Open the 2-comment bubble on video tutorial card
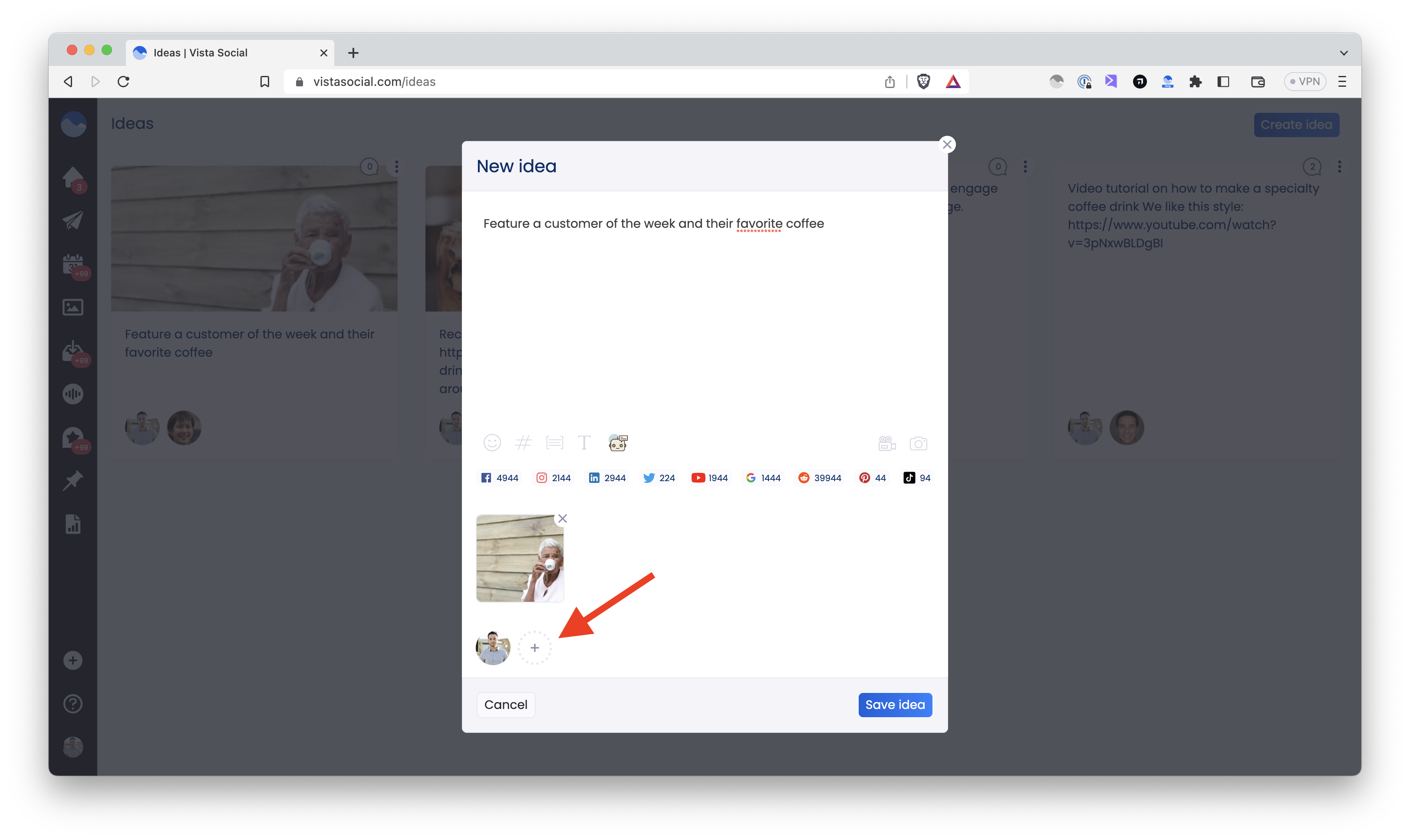1410x840 pixels. click(x=1312, y=167)
